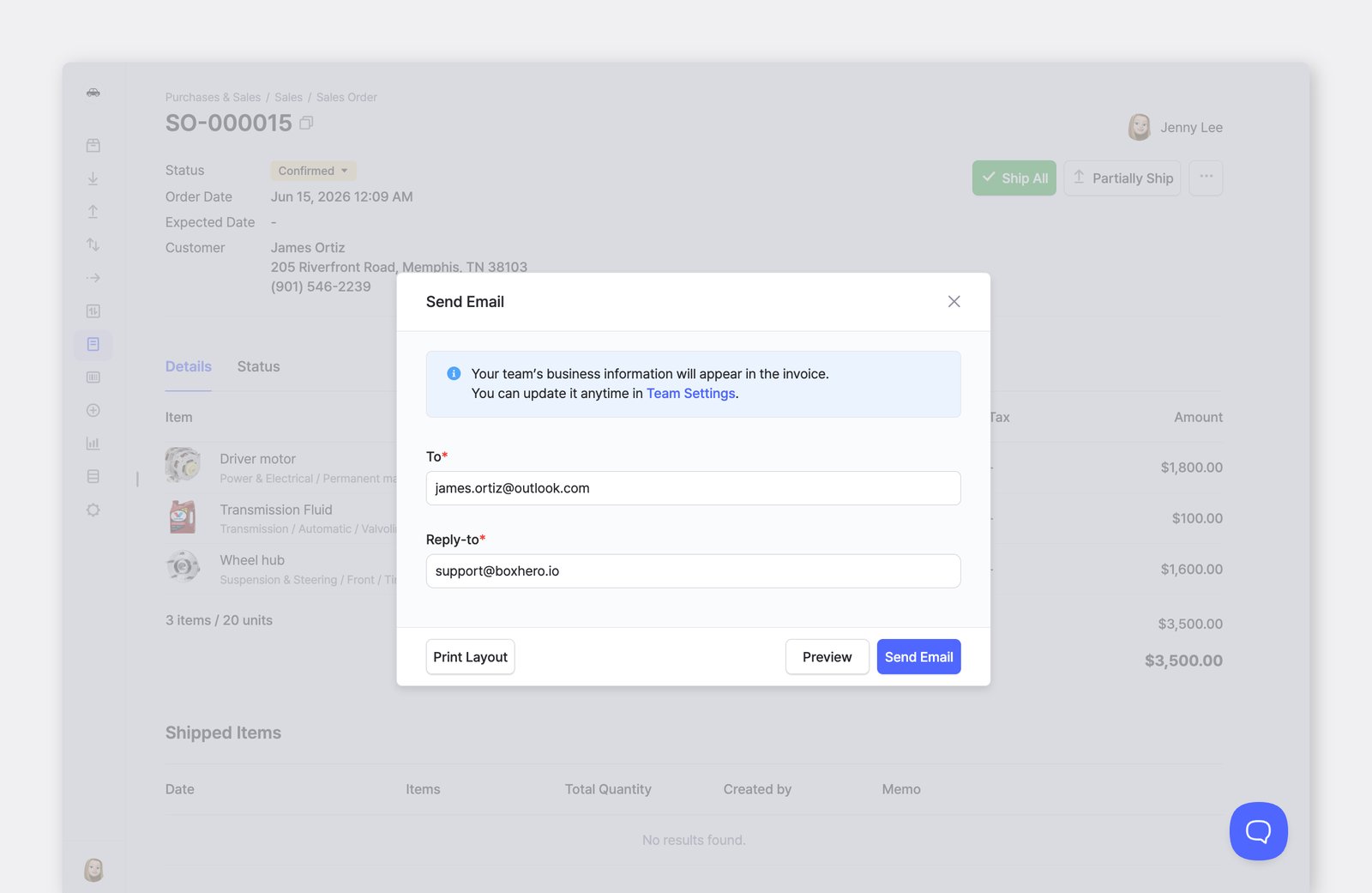
Task: Select the Details tab
Action: coord(189,366)
